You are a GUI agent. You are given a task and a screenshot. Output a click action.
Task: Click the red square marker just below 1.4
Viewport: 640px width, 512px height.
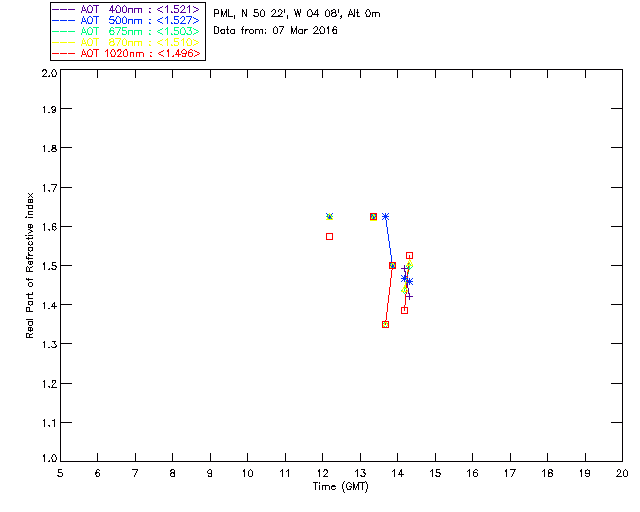pyautogui.click(x=404, y=310)
